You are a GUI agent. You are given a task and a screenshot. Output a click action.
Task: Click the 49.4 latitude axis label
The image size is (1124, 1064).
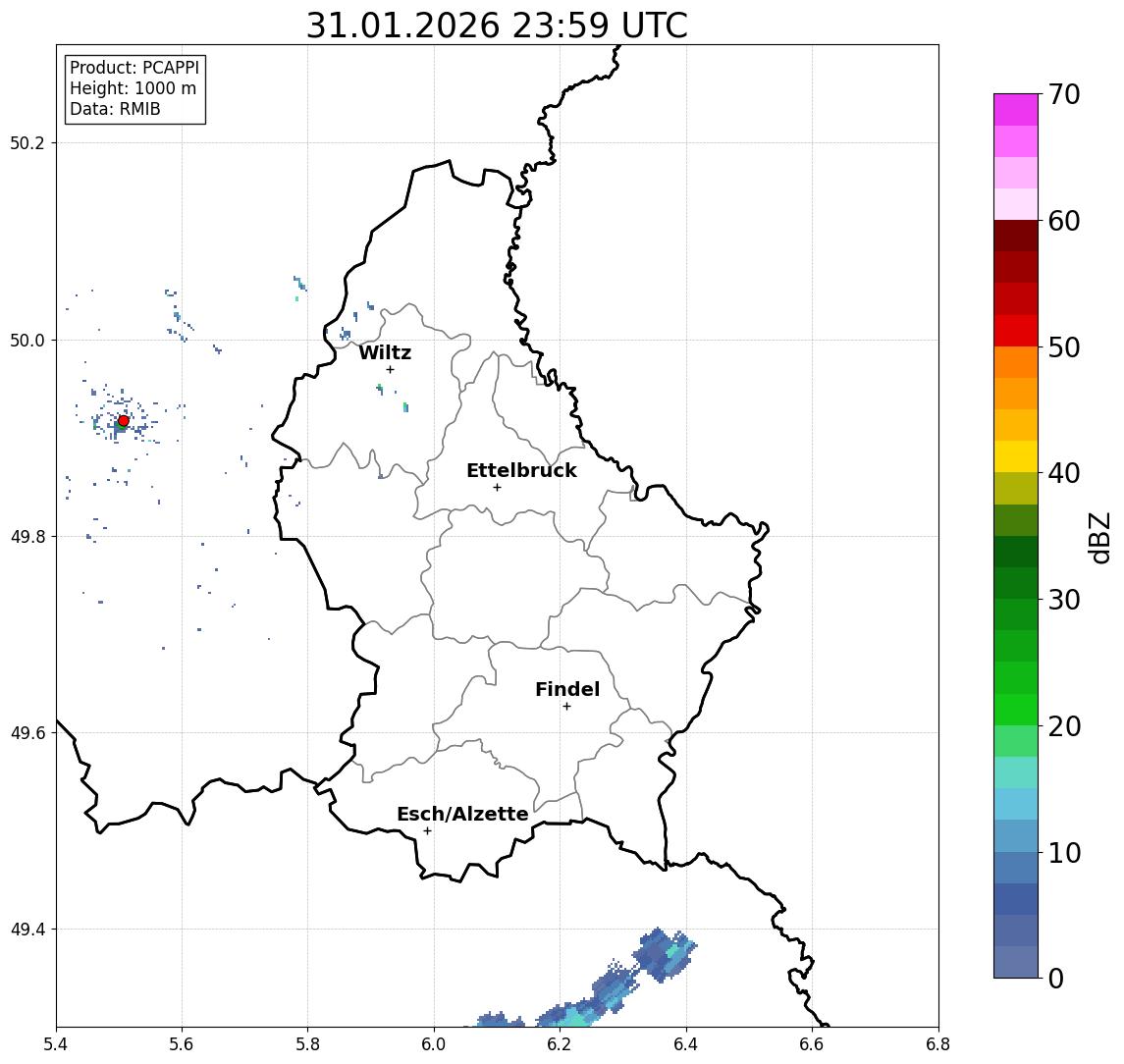point(27,930)
